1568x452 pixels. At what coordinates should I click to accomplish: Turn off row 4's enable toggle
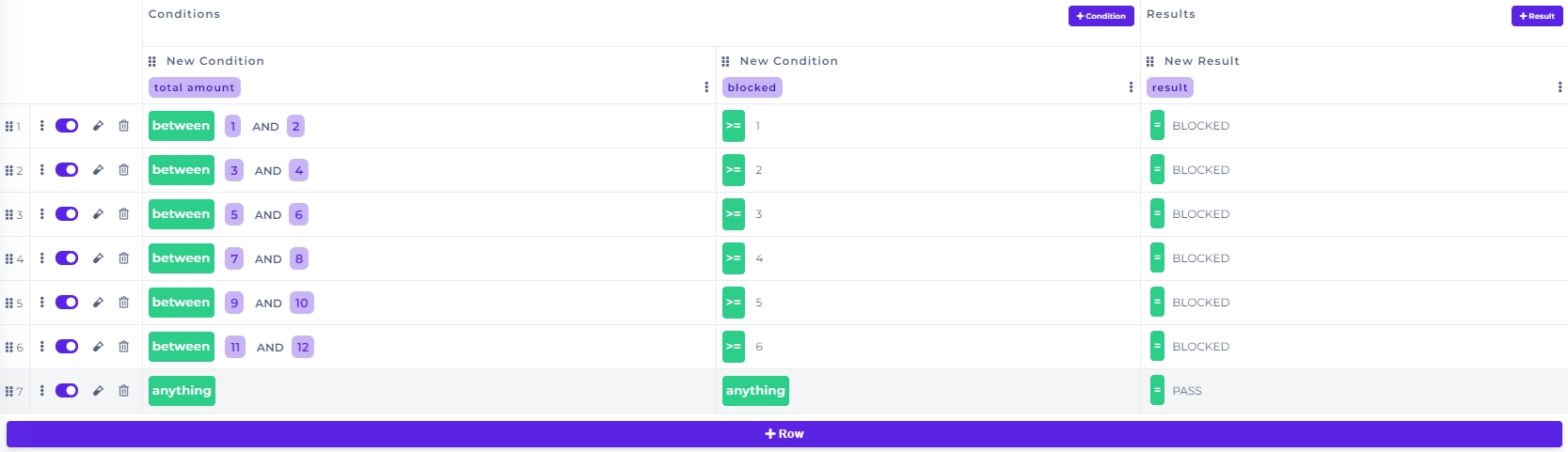(x=67, y=258)
